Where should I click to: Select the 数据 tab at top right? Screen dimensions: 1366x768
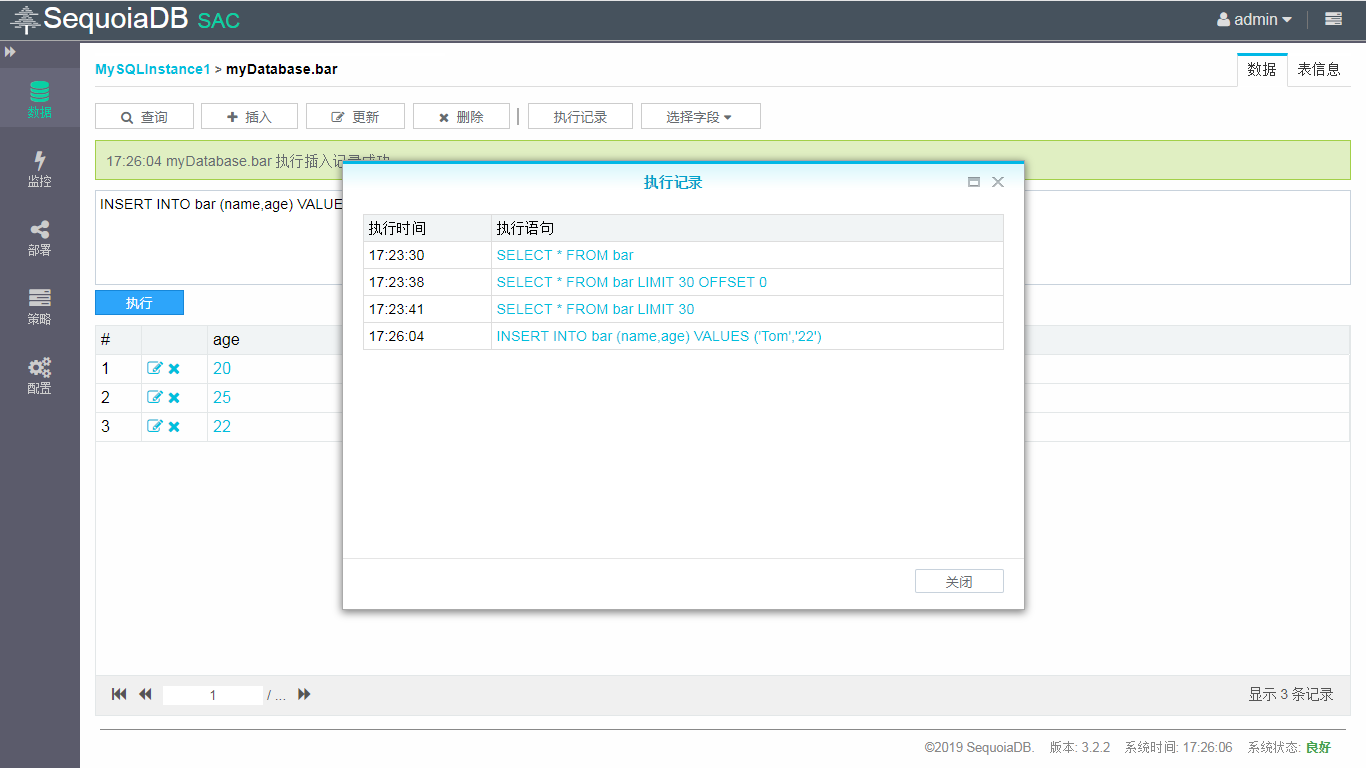pyautogui.click(x=1261, y=70)
